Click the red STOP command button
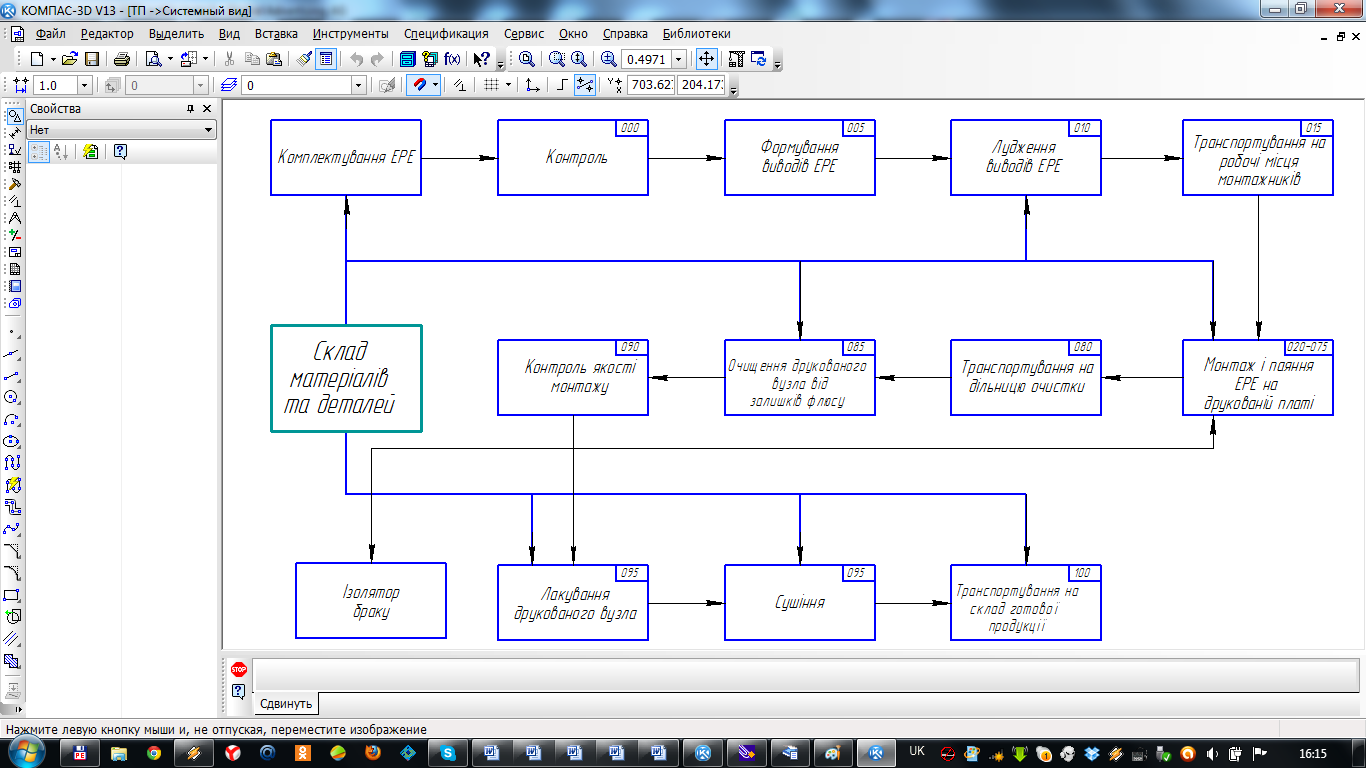The height and width of the screenshot is (768, 1366). point(239,669)
